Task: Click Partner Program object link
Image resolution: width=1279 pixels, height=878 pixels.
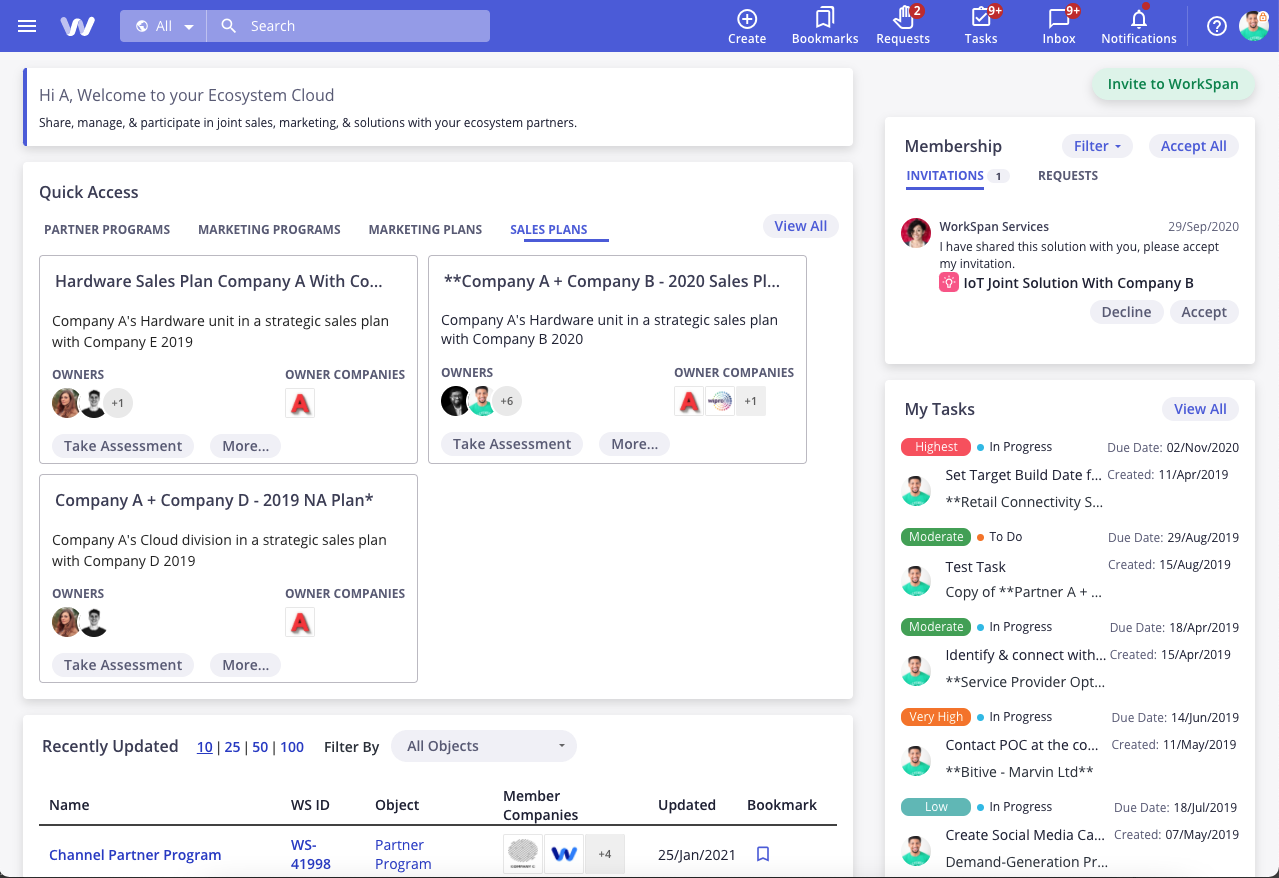Action: pyautogui.click(x=403, y=854)
